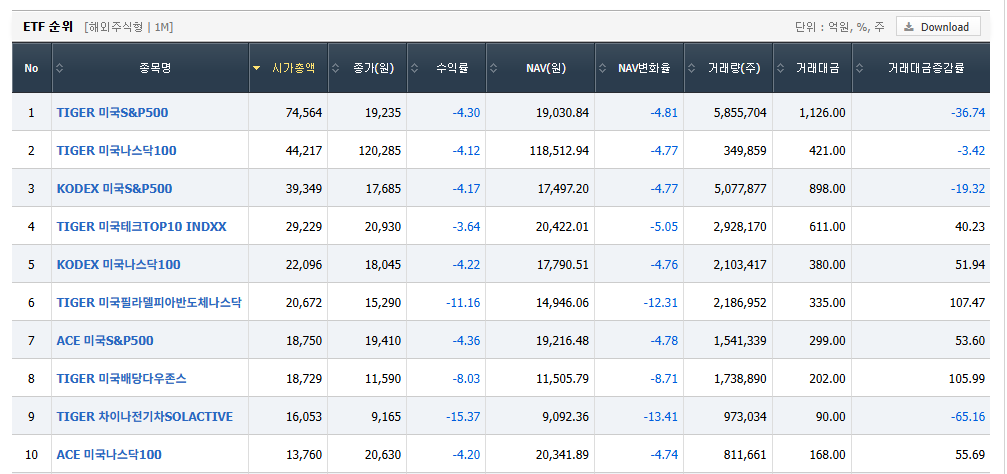The image size is (1007, 474).
Task: Select volume value 973,034
Action: click(745, 416)
